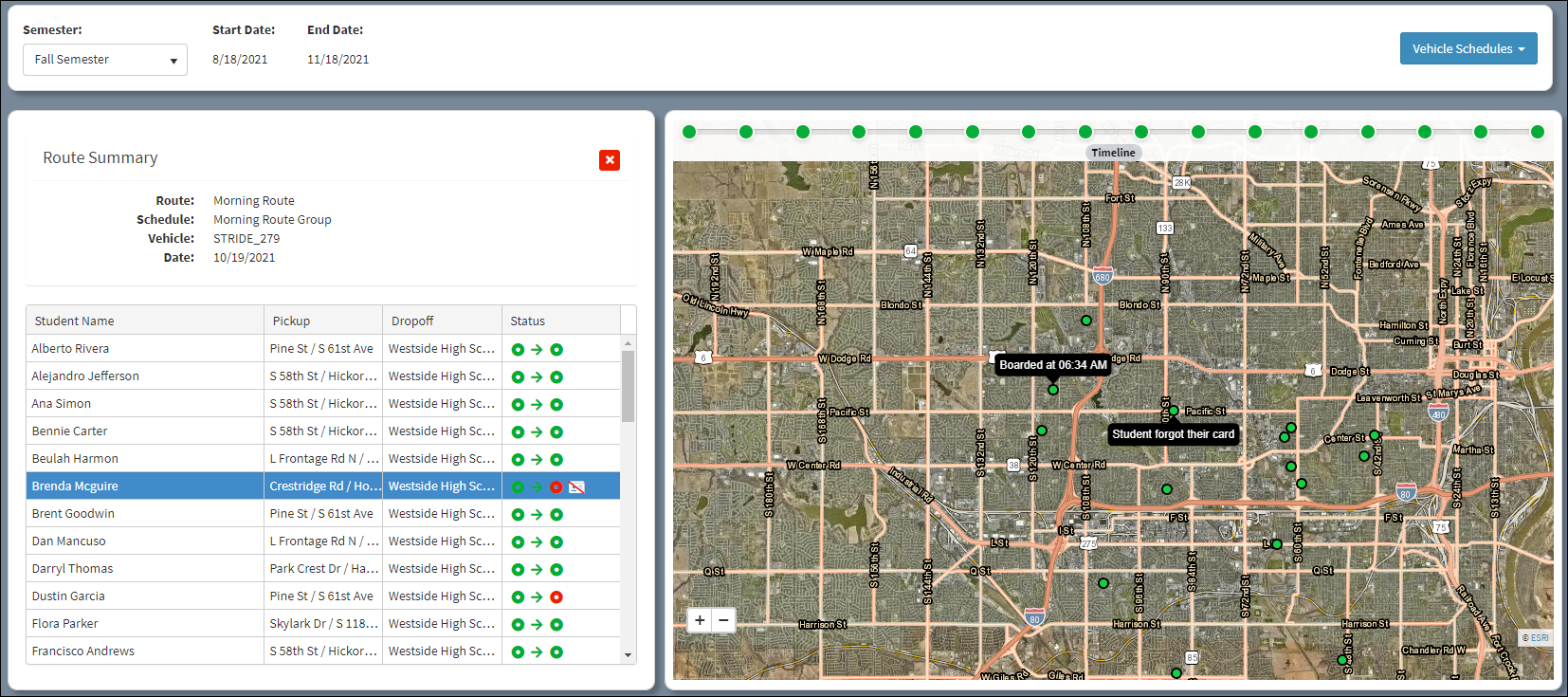Sort table by Dropoff column header
The image size is (1568, 697).
[443, 321]
